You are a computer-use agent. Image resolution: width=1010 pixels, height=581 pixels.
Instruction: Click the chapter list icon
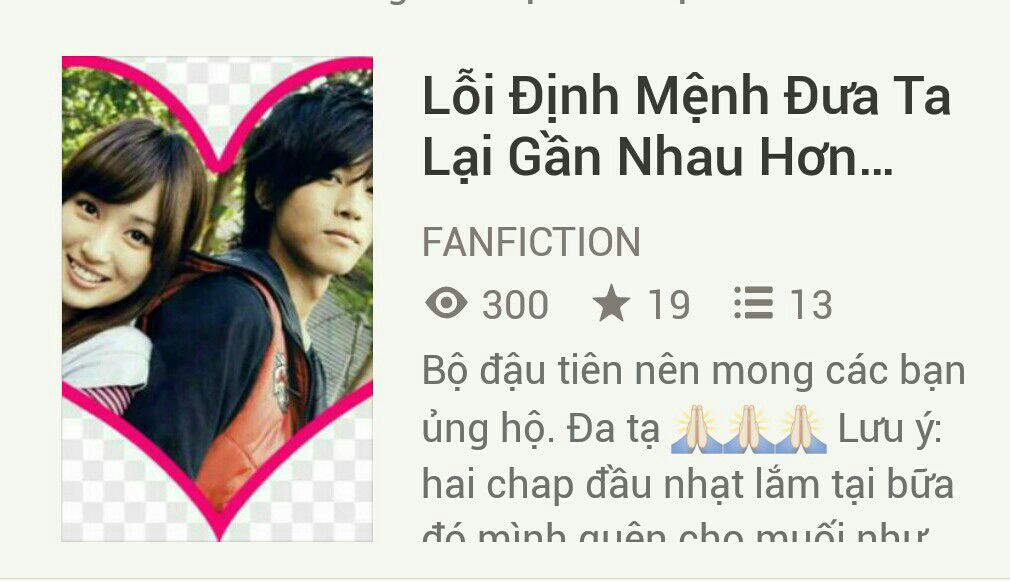pos(754,303)
